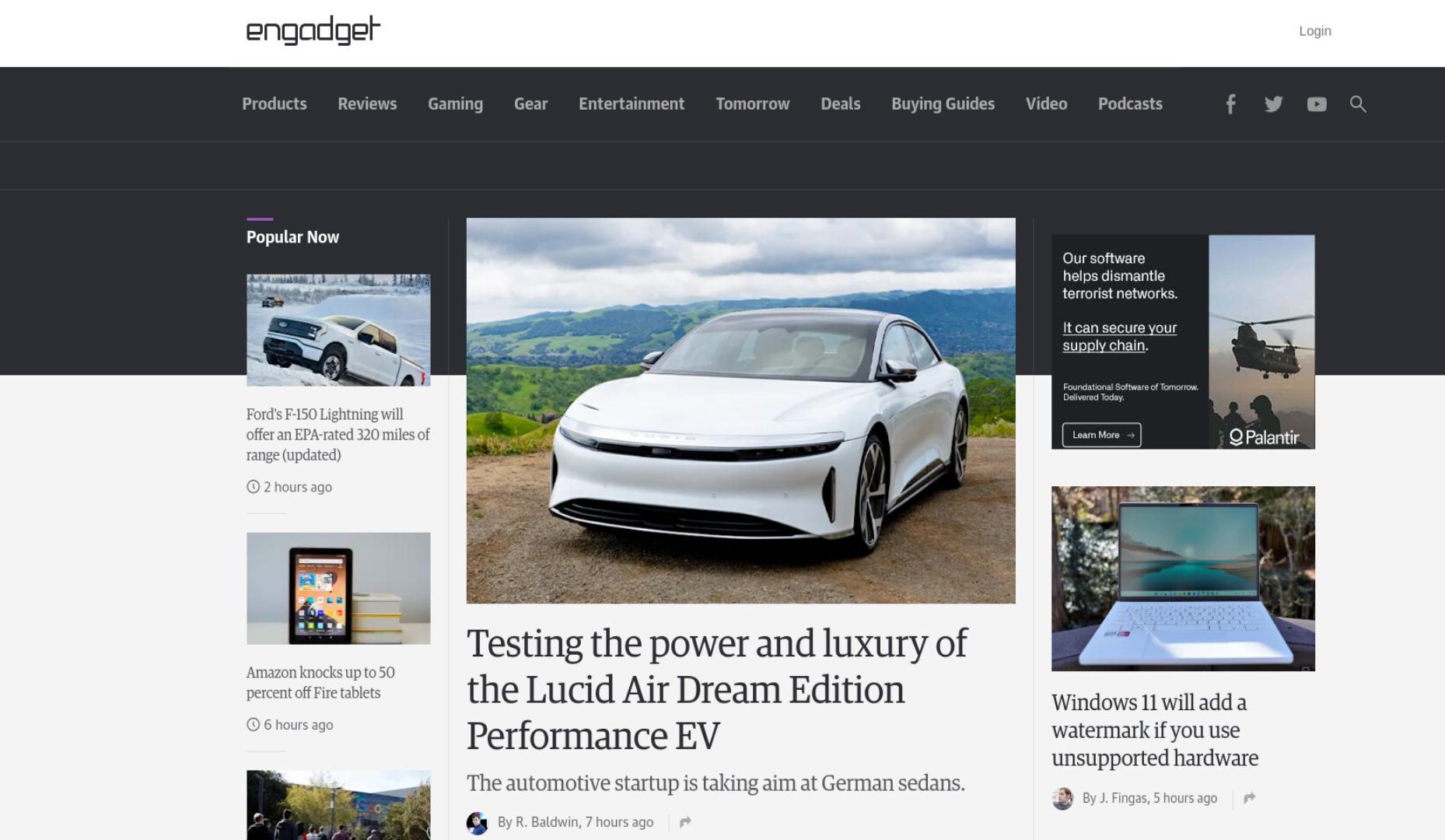The width and height of the screenshot is (1445, 840).
Task: Open the Fire tablet thumbnail image
Action: pyautogui.click(x=338, y=589)
